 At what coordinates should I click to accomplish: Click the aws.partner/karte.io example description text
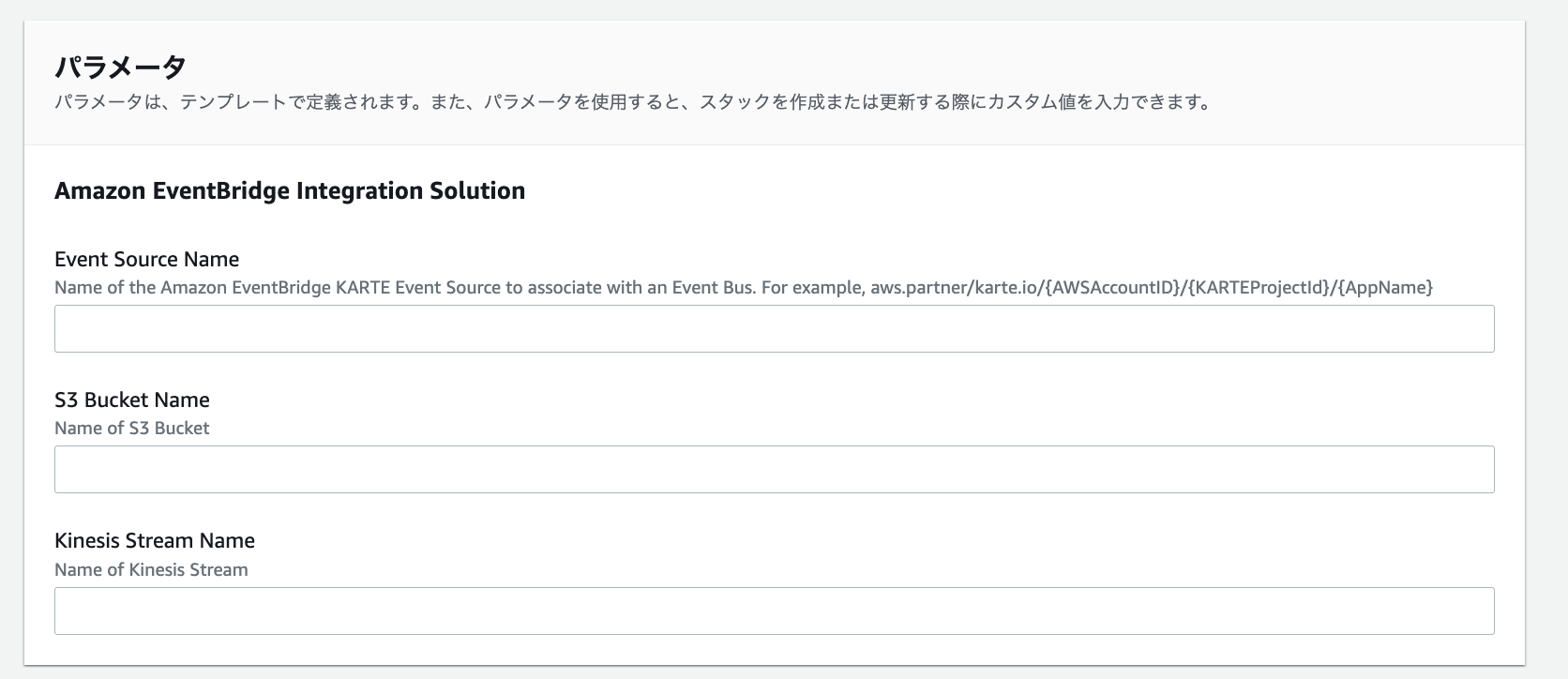pos(744,287)
